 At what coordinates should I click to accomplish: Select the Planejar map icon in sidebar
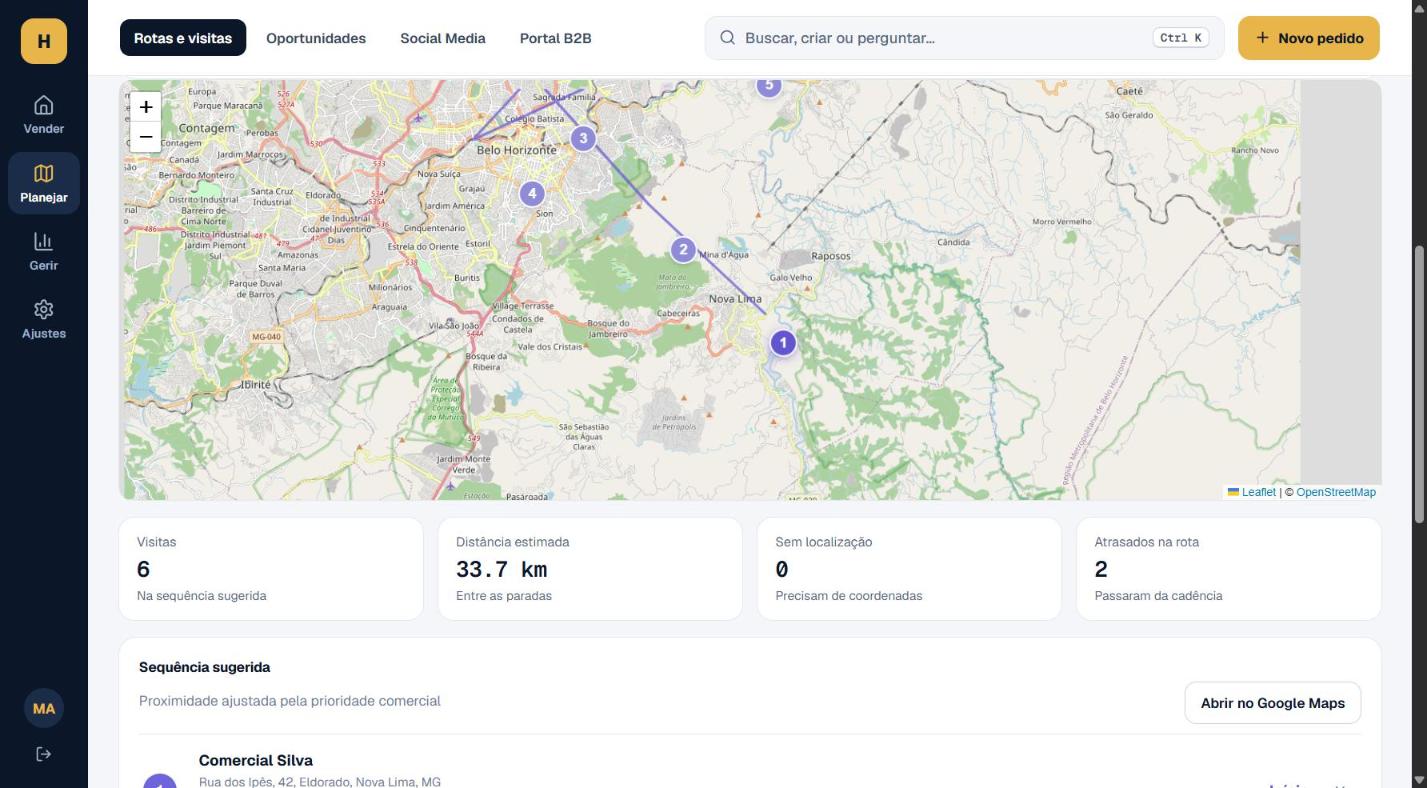[x=44, y=183]
